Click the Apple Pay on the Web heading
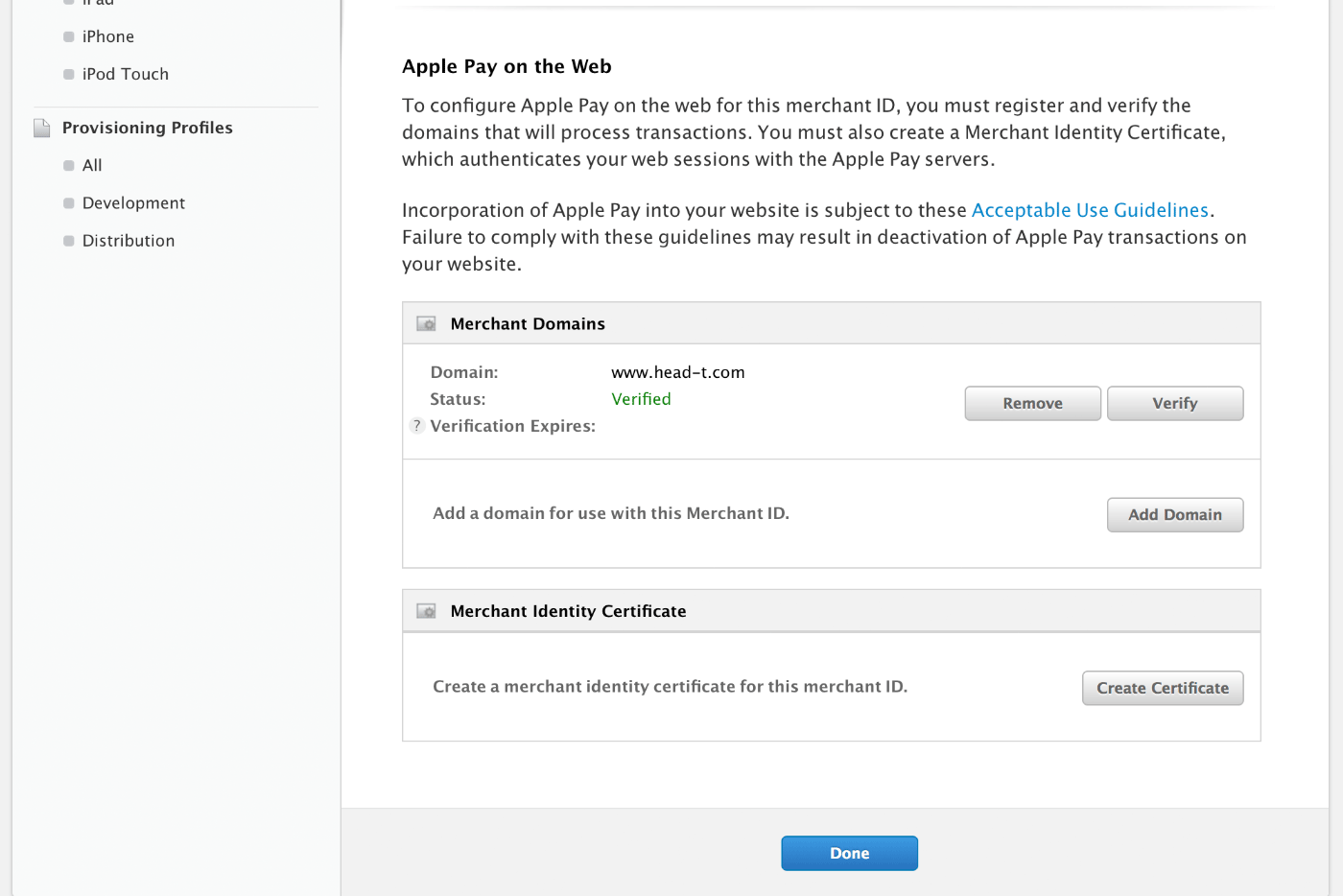 click(x=507, y=66)
